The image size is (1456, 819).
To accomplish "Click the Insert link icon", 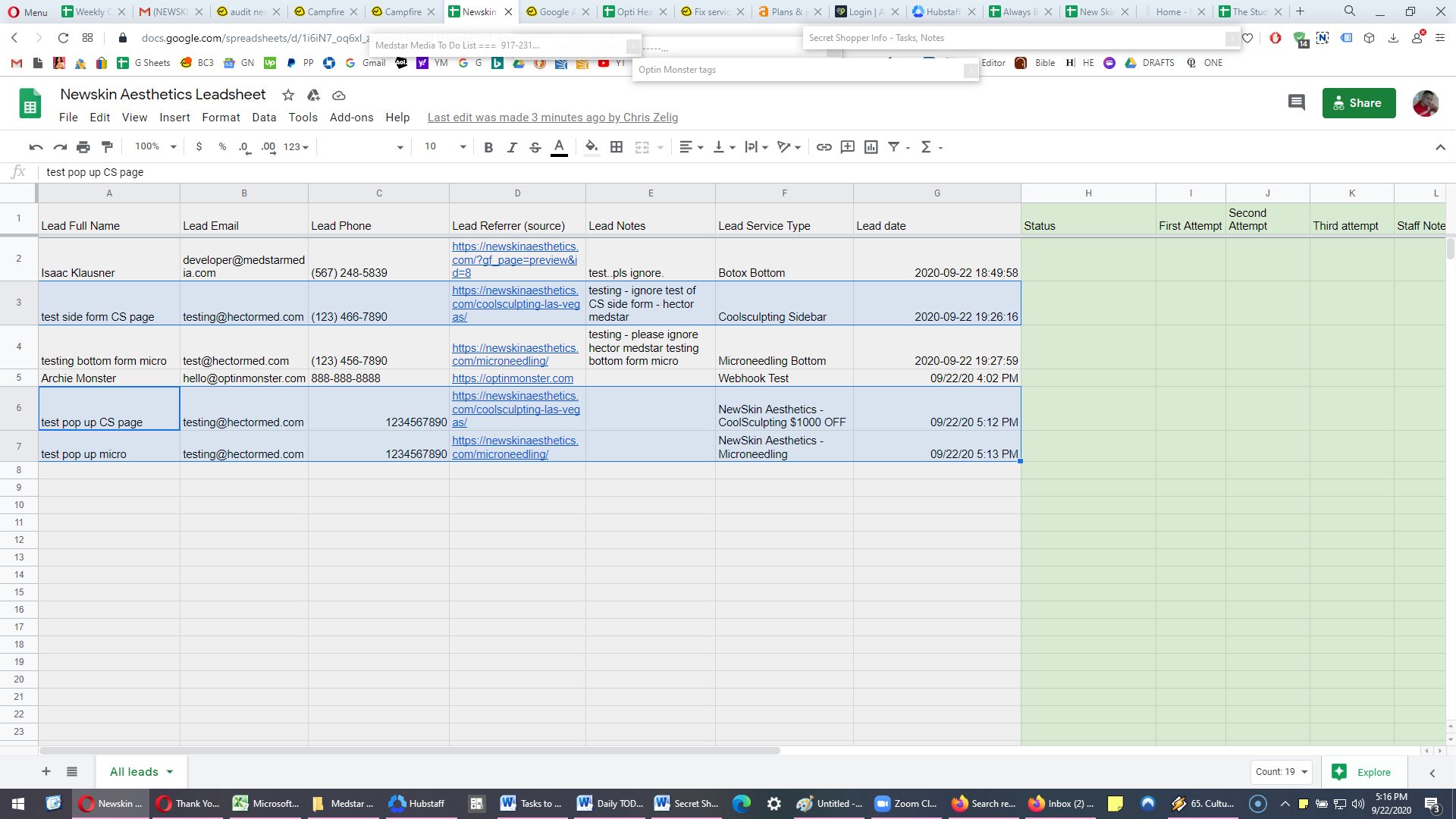I will 824,147.
